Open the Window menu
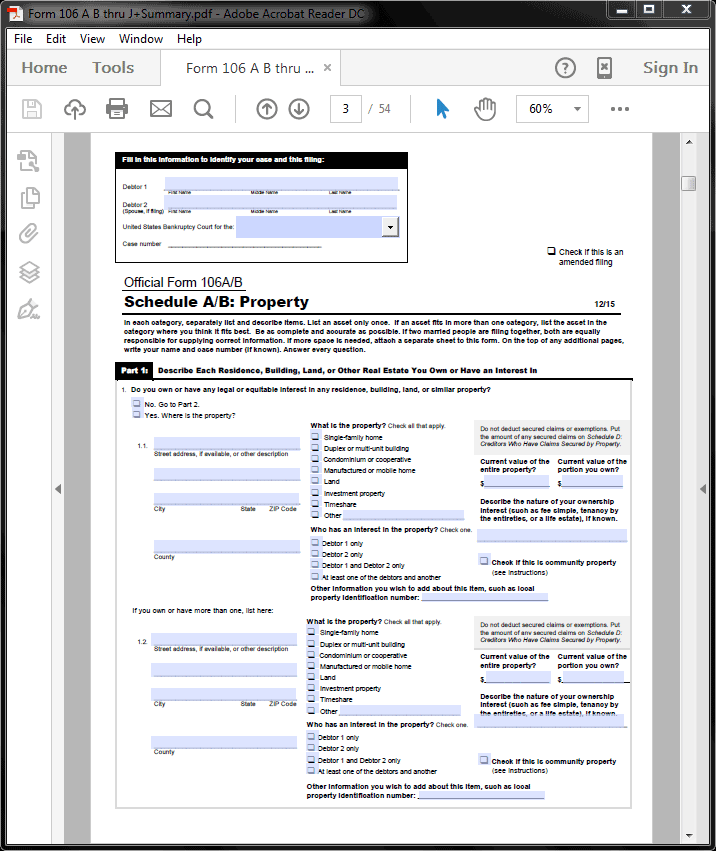Viewport: 716px width, 851px height. pos(141,39)
